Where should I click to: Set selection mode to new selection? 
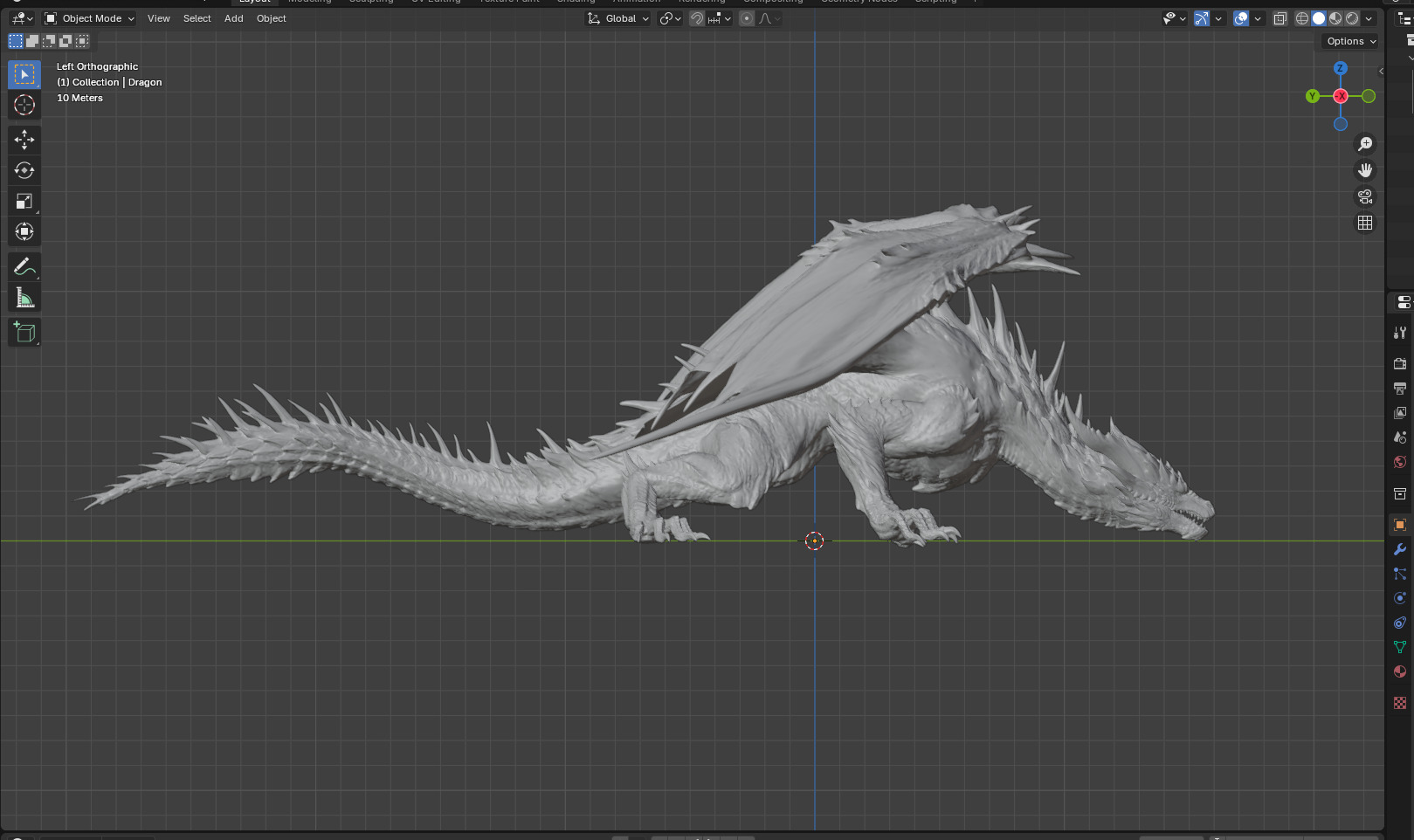16,41
